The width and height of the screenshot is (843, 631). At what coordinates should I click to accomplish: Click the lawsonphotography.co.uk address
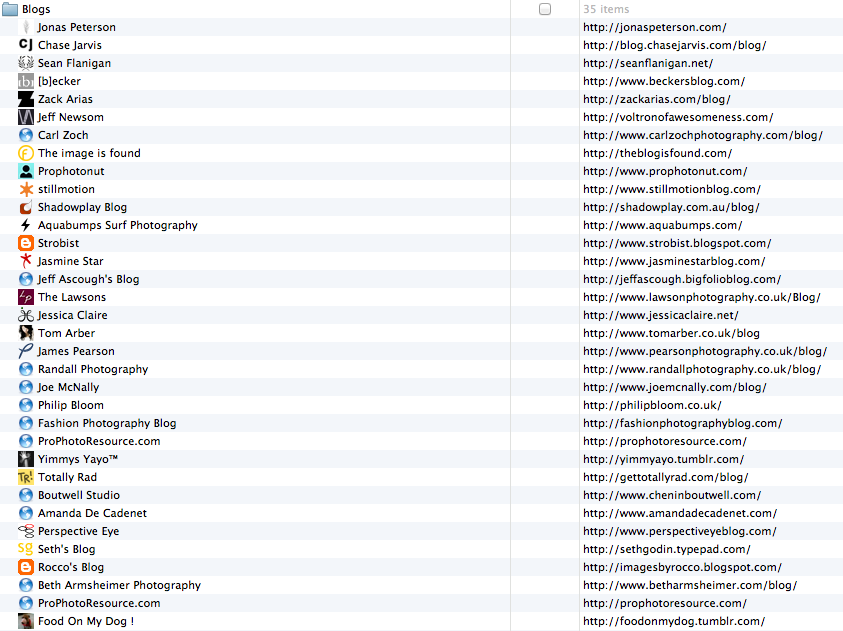tap(702, 297)
